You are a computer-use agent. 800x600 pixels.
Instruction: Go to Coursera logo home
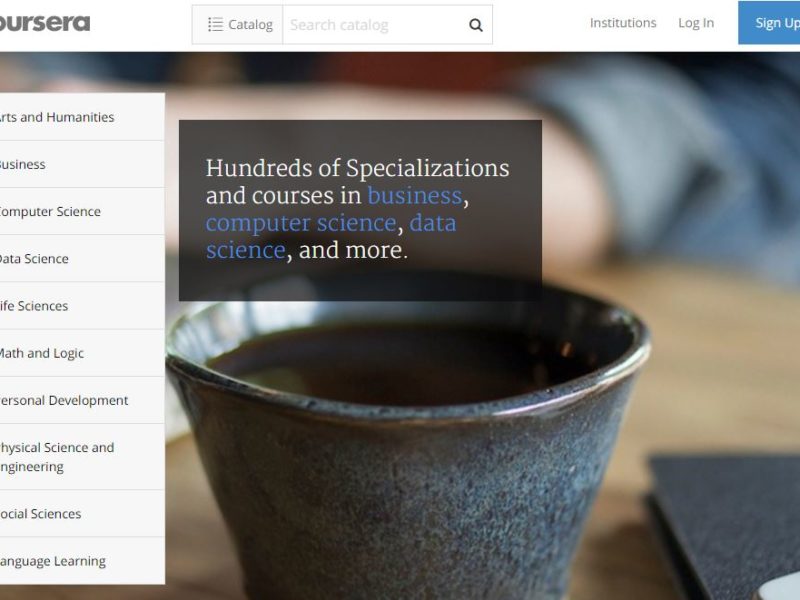[x=45, y=23]
